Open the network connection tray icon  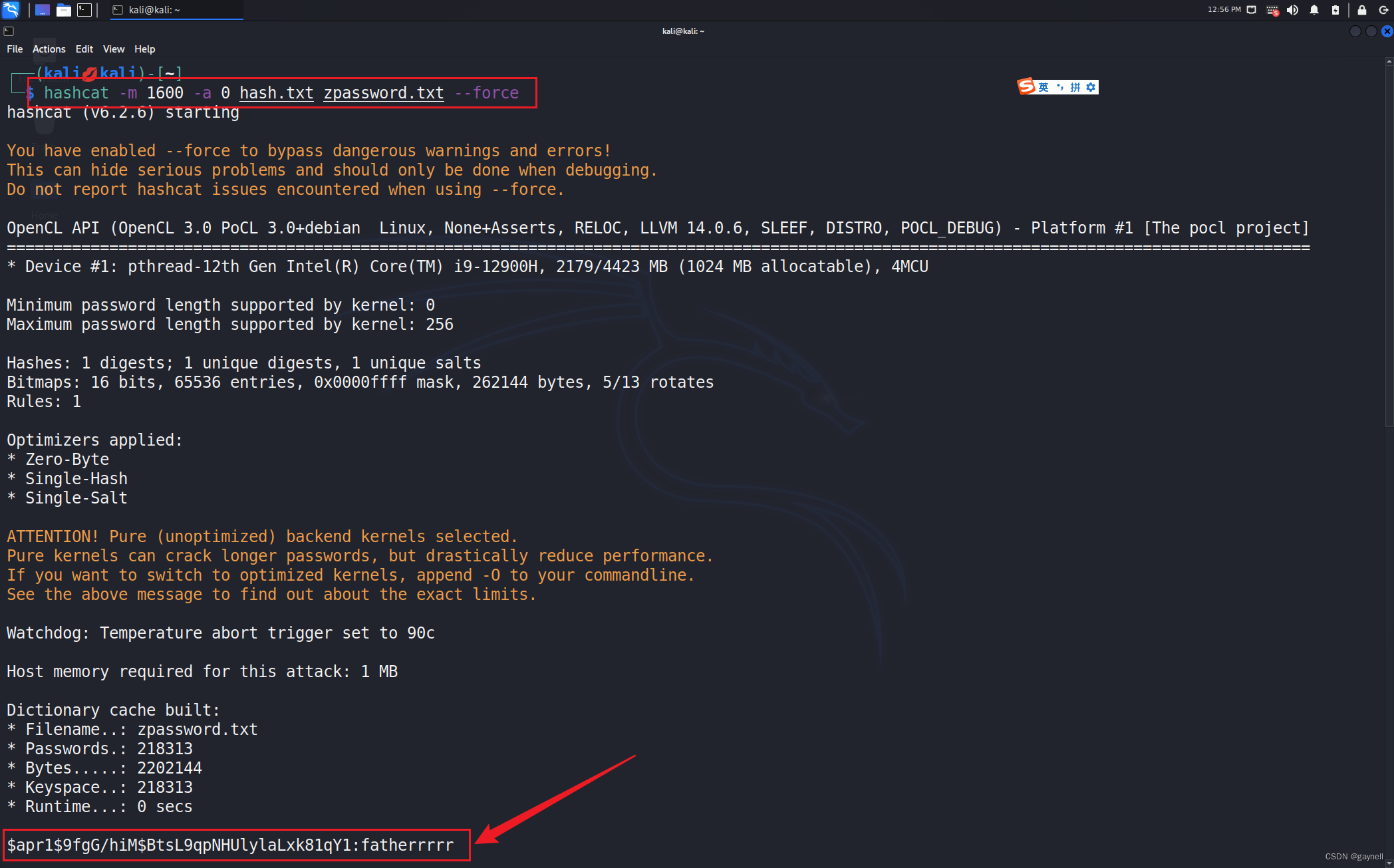1251,10
